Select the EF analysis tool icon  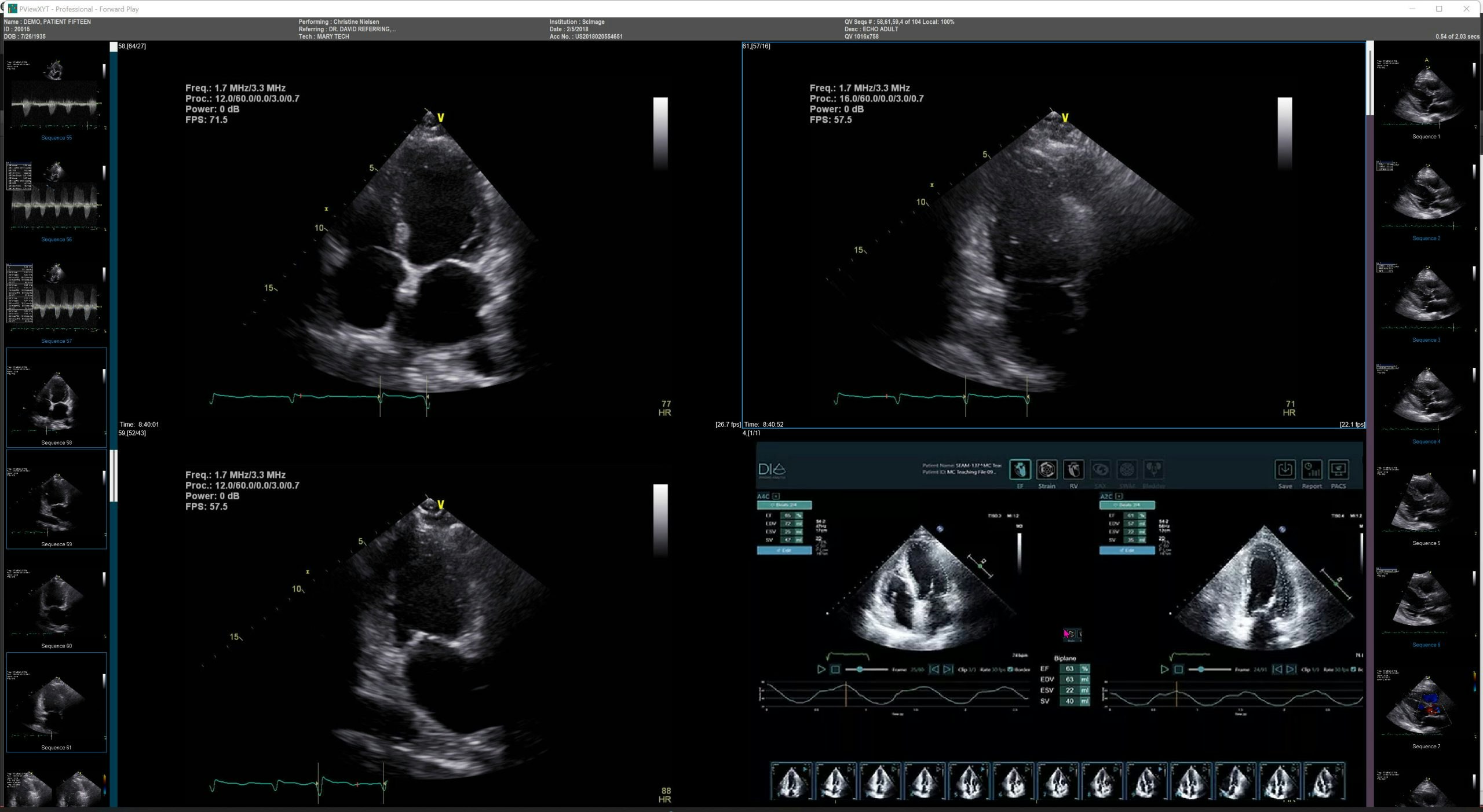[x=1020, y=469]
